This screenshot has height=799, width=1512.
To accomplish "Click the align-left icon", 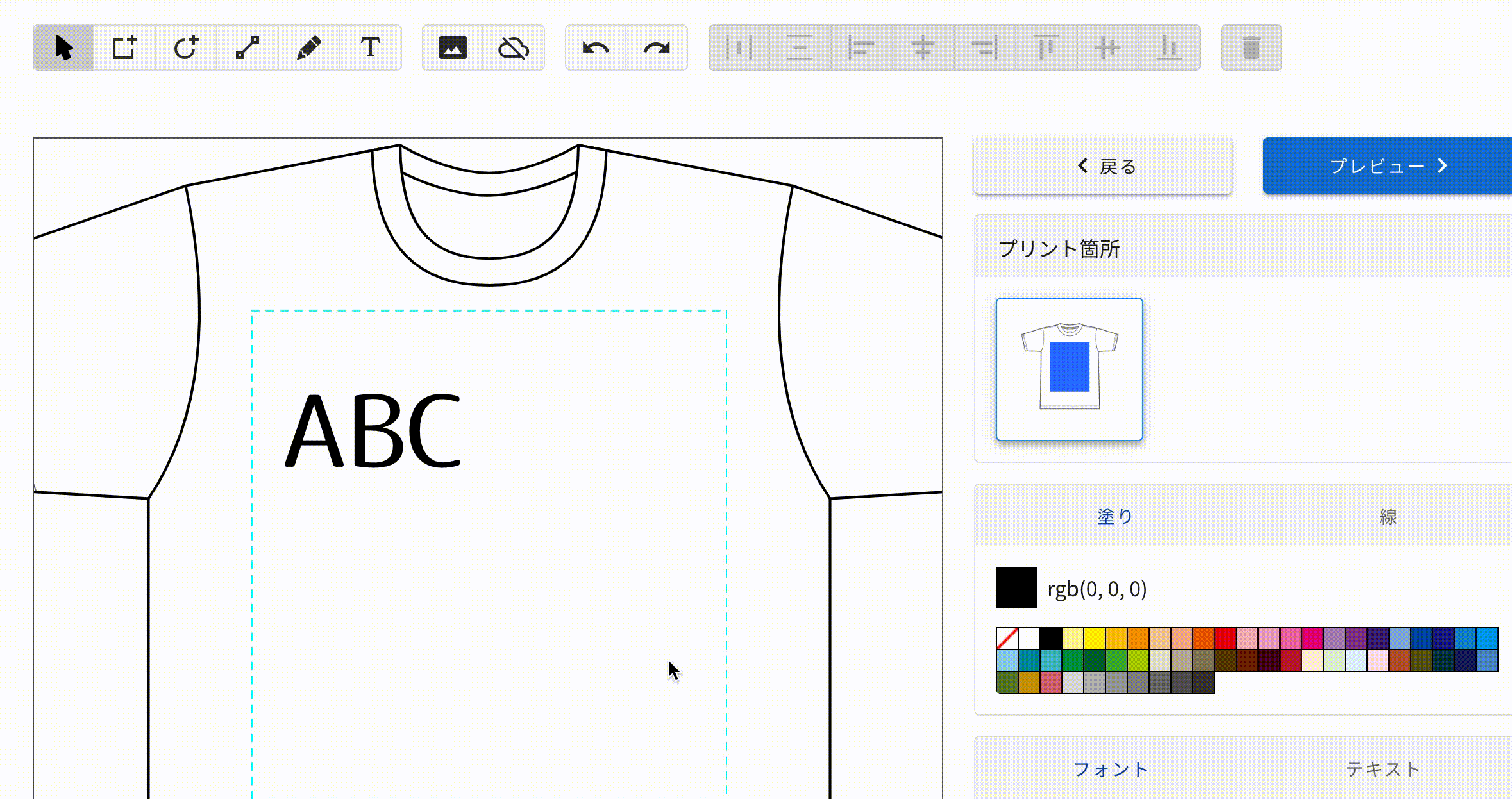I will tap(861, 47).
